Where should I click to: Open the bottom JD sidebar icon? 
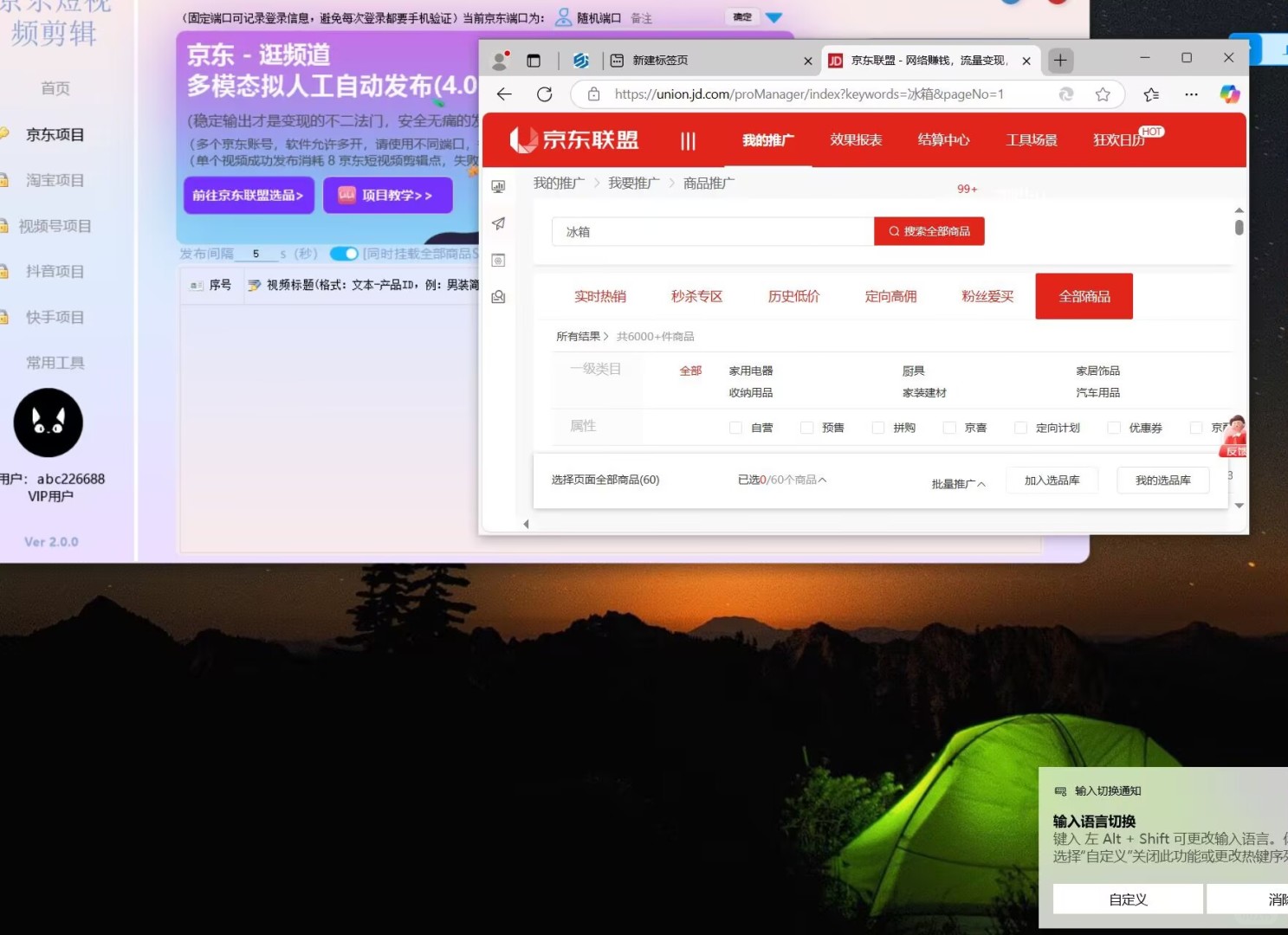pos(498,297)
